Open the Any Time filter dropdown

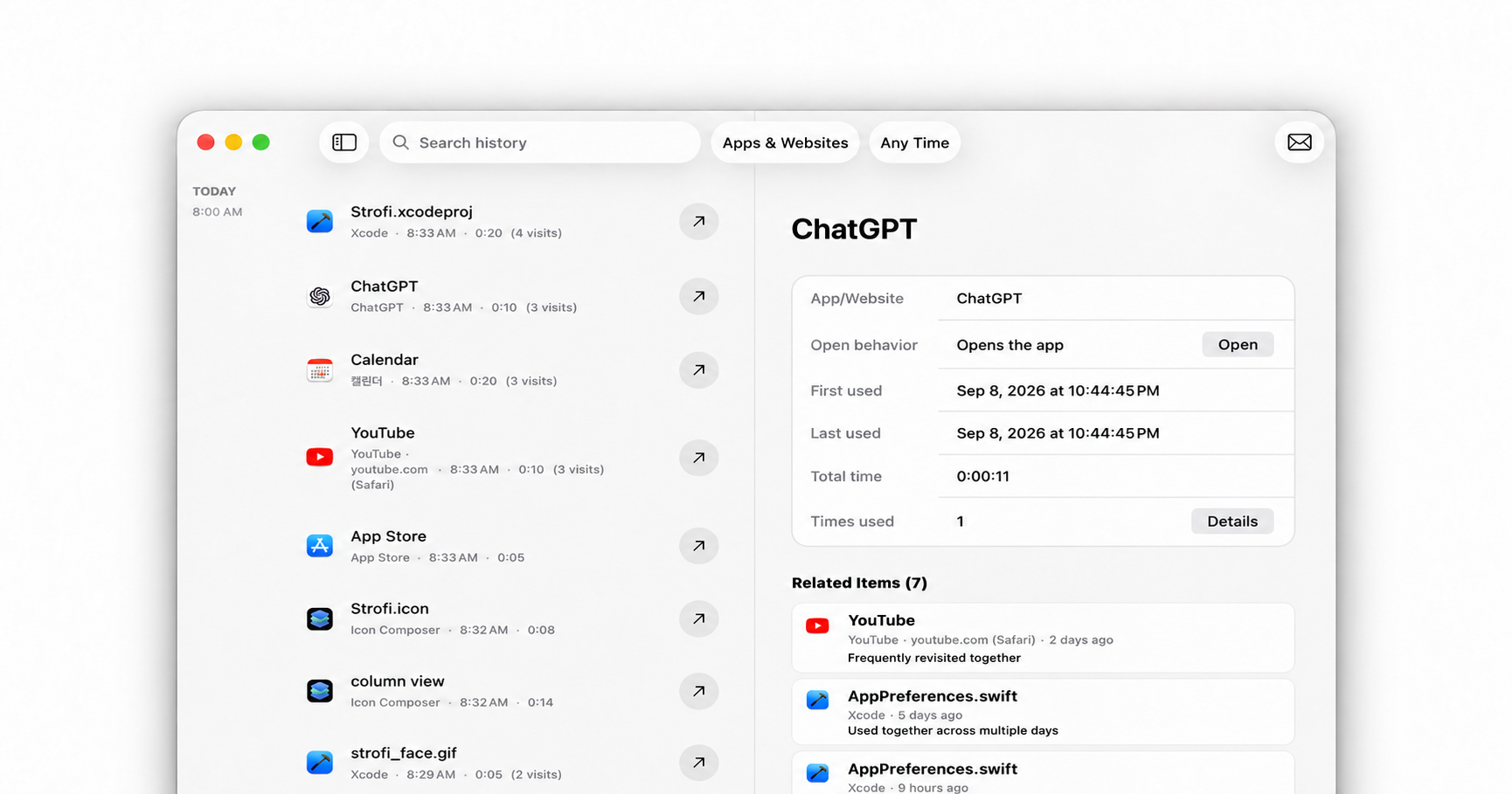[914, 142]
